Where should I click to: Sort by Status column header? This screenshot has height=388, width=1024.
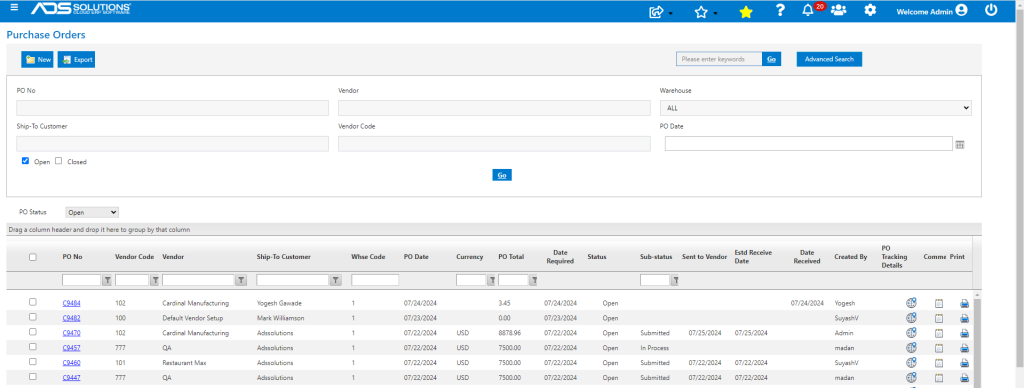(597, 257)
